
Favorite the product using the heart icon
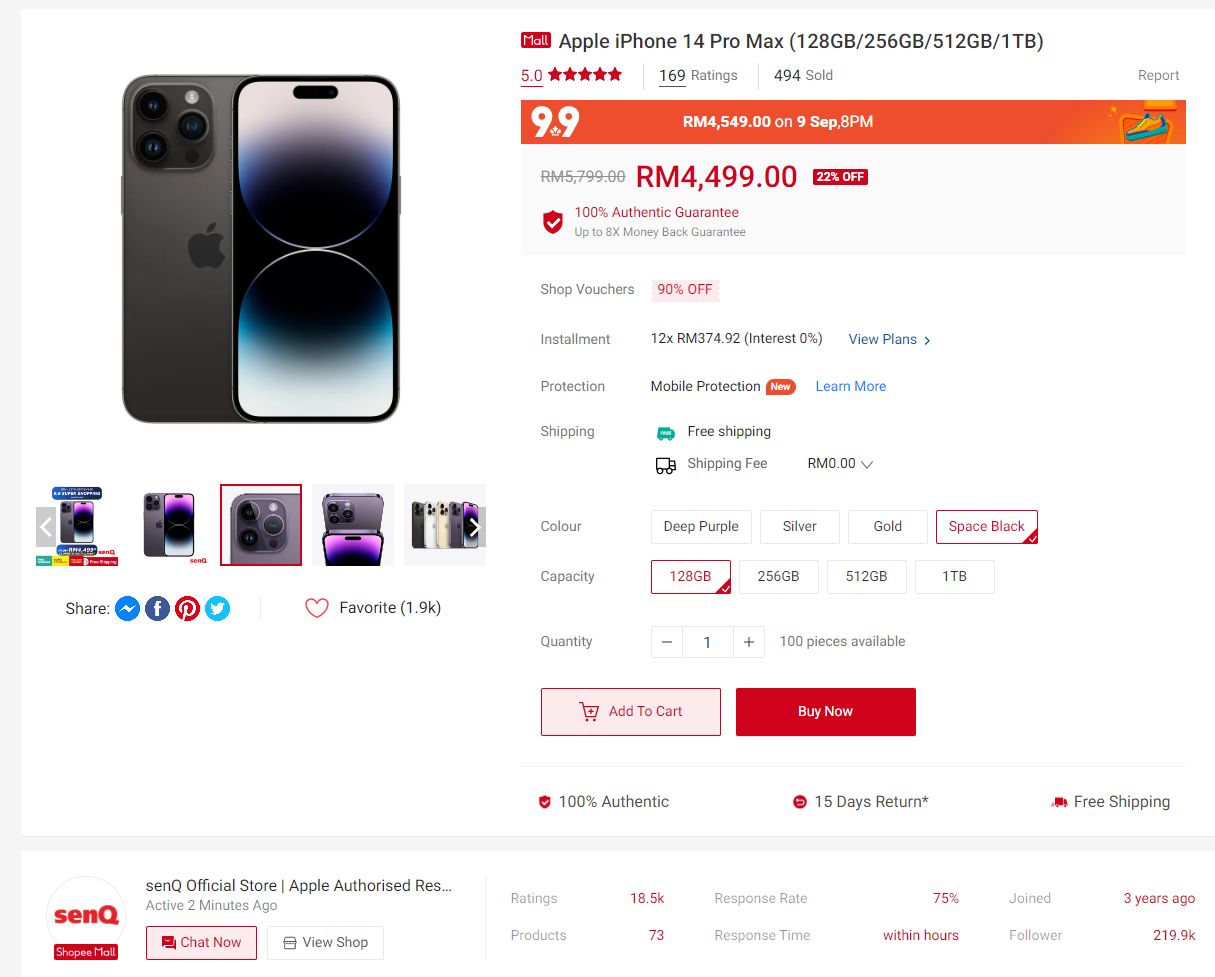(x=318, y=607)
